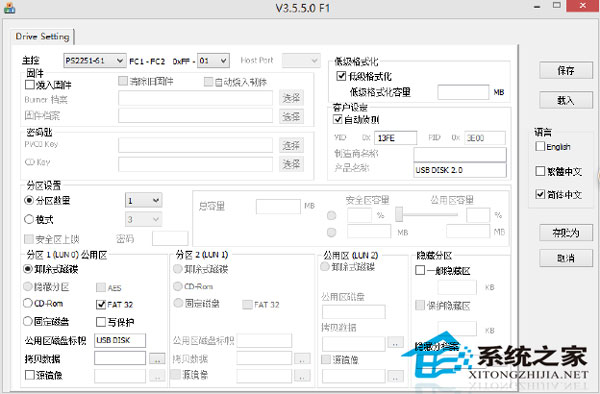Click the 保存 button
600x394 pixels.
[x=566, y=70]
